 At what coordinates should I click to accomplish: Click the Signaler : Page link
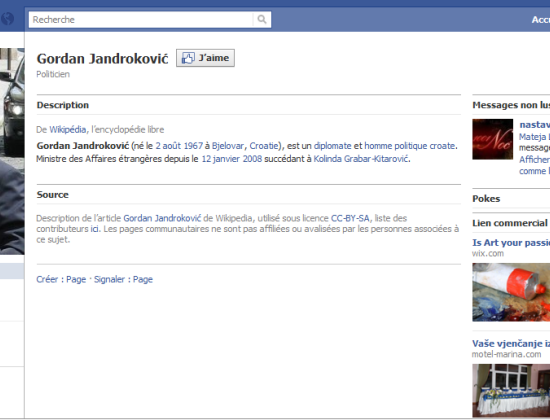(123, 279)
